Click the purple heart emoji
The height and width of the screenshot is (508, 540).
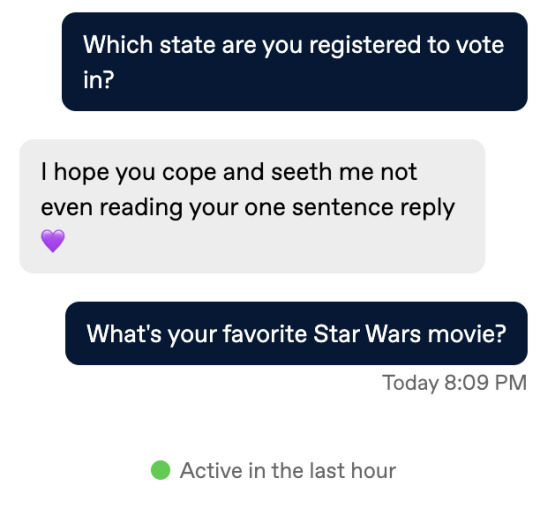point(53,241)
